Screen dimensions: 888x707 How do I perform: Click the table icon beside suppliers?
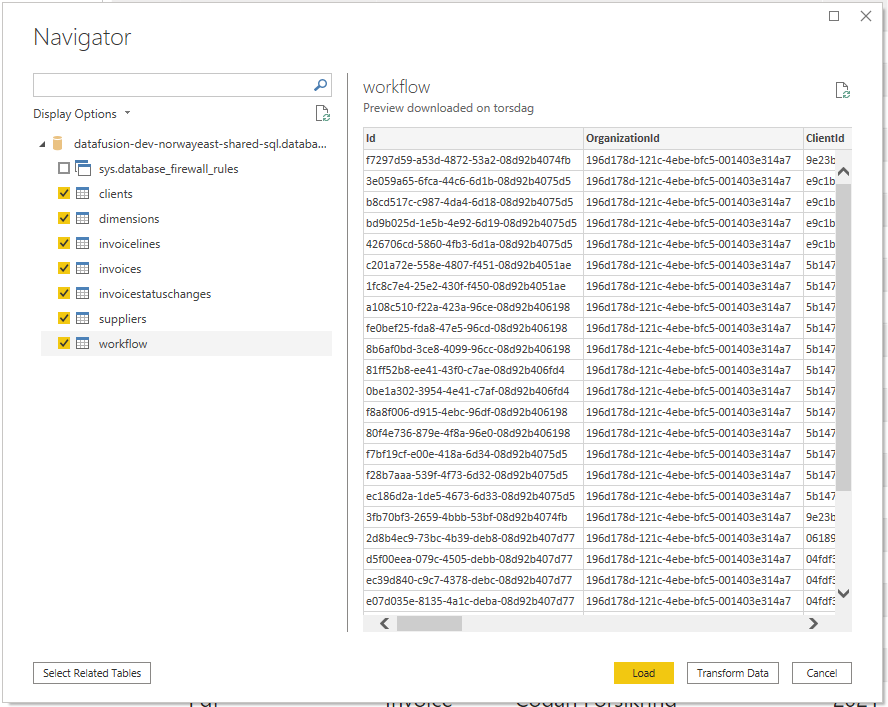(x=83, y=319)
